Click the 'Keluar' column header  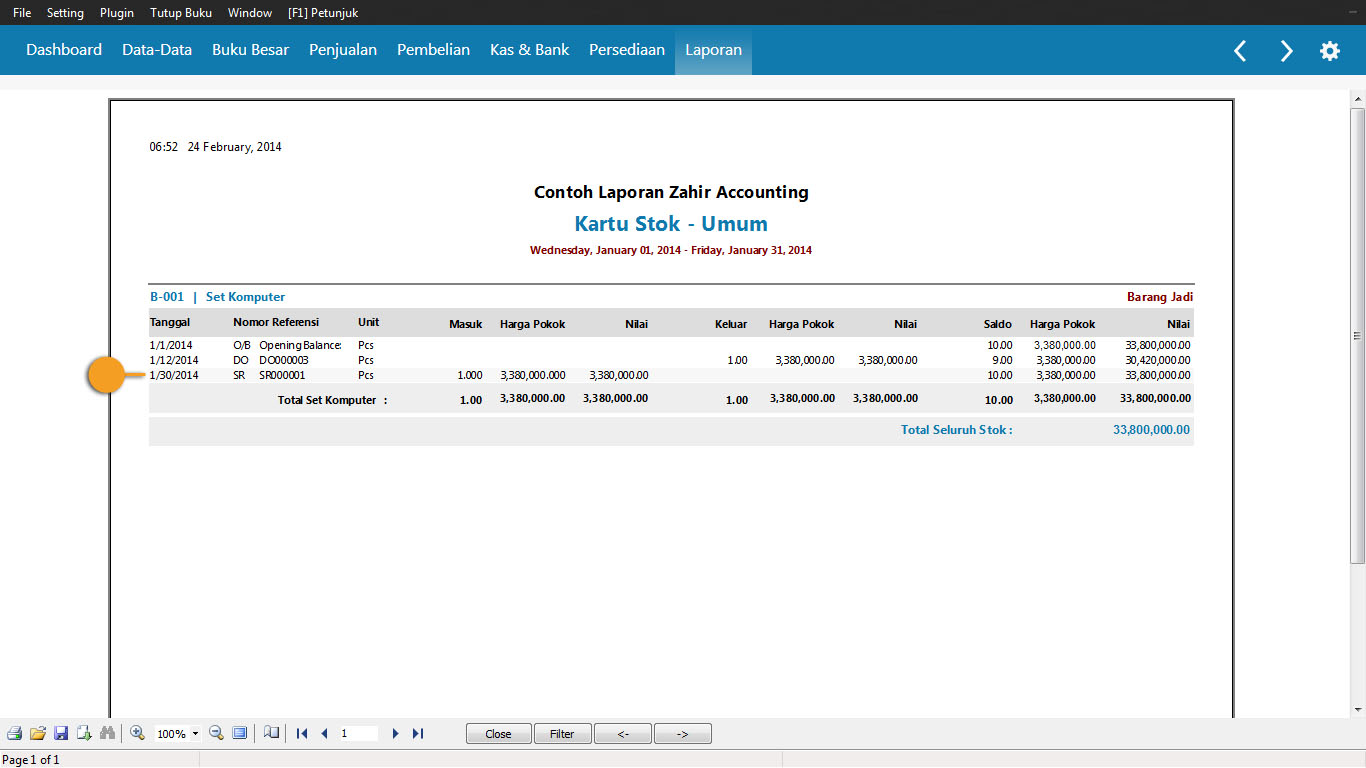coord(731,324)
